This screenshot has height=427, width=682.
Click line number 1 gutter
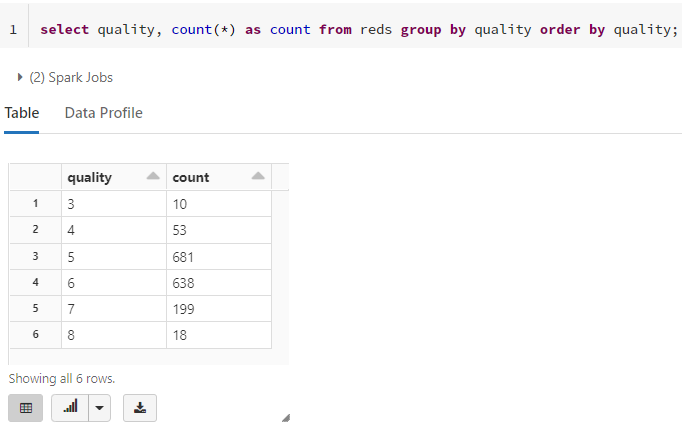(x=13, y=30)
